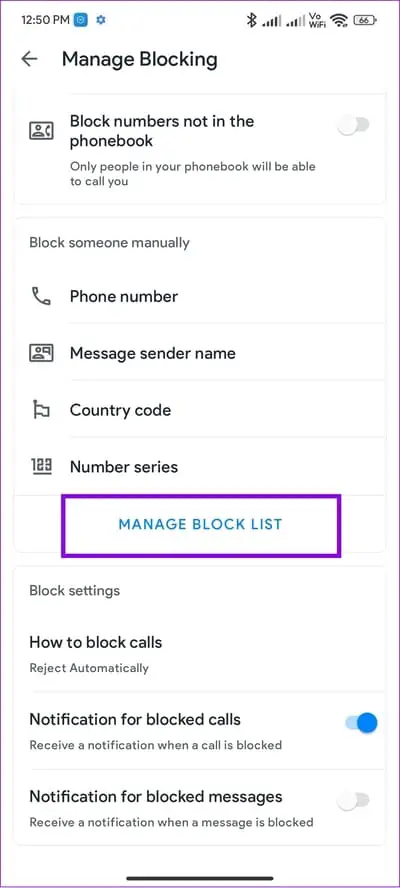Image resolution: width=400 pixels, height=888 pixels.
Task: Tap the 123 number series icon
Action: tap(41, 467)
